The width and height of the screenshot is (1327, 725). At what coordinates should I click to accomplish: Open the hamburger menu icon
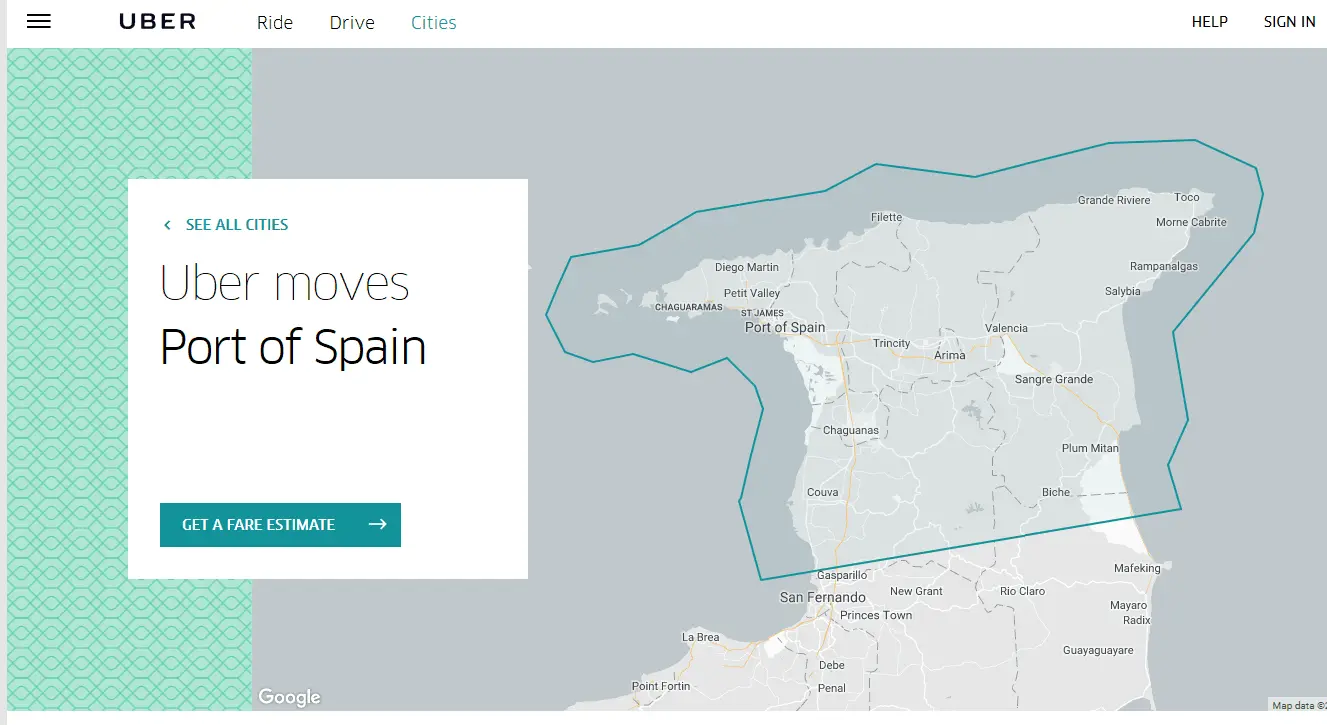click(39, 22)
